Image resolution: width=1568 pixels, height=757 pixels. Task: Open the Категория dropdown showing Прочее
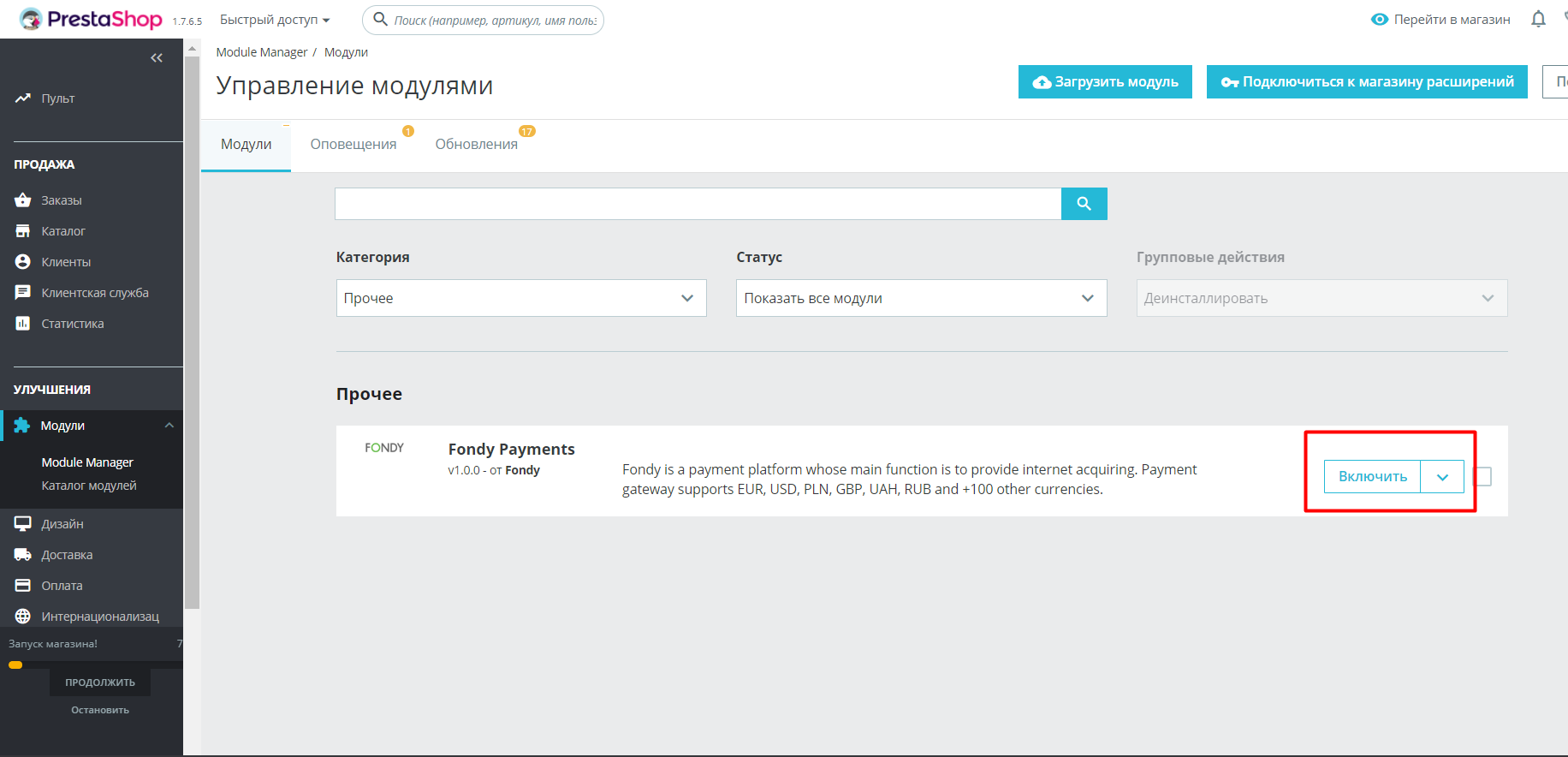coord(521,298)
